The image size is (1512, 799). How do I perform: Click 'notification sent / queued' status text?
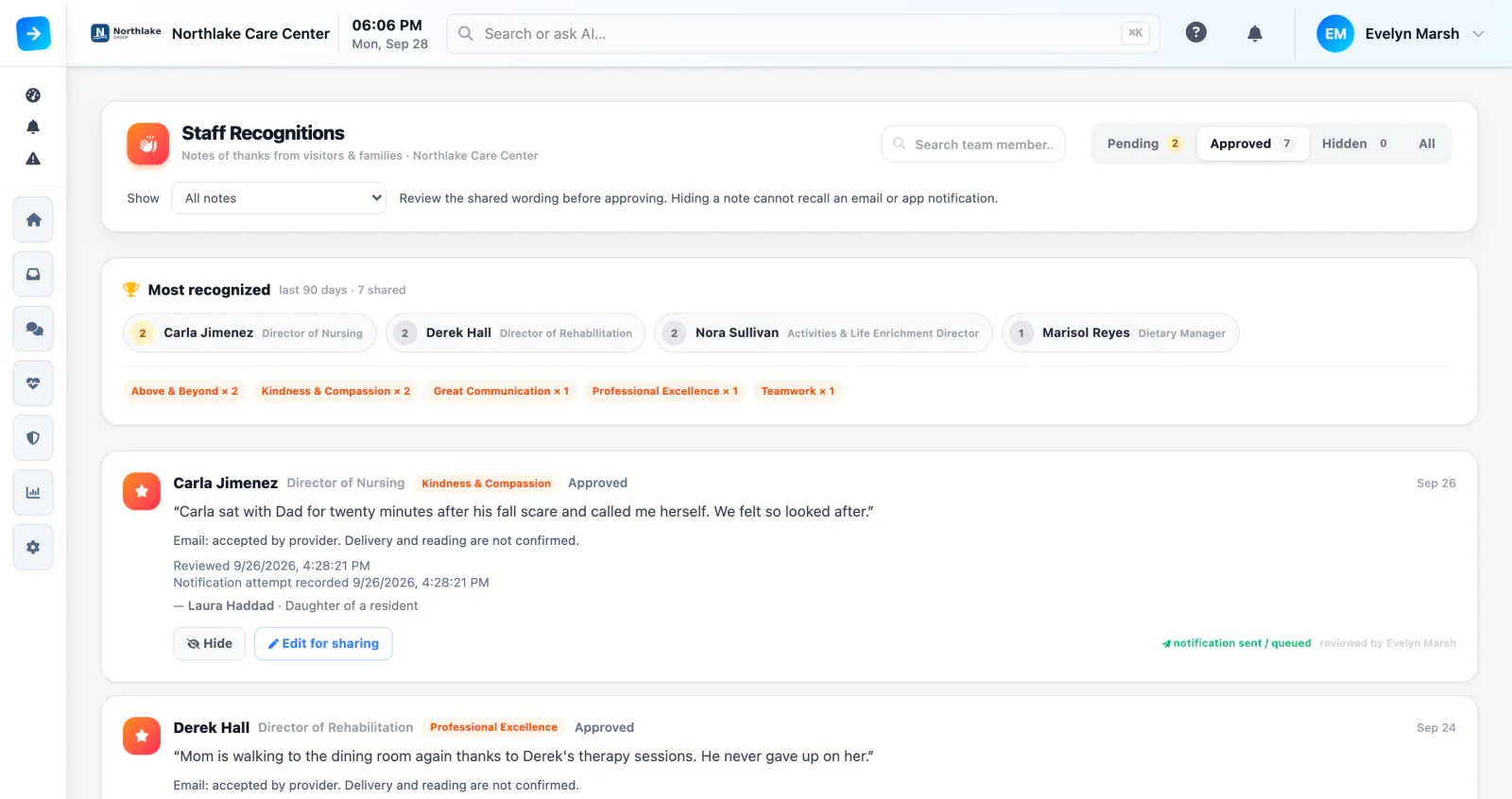[x=1237, y=643]
